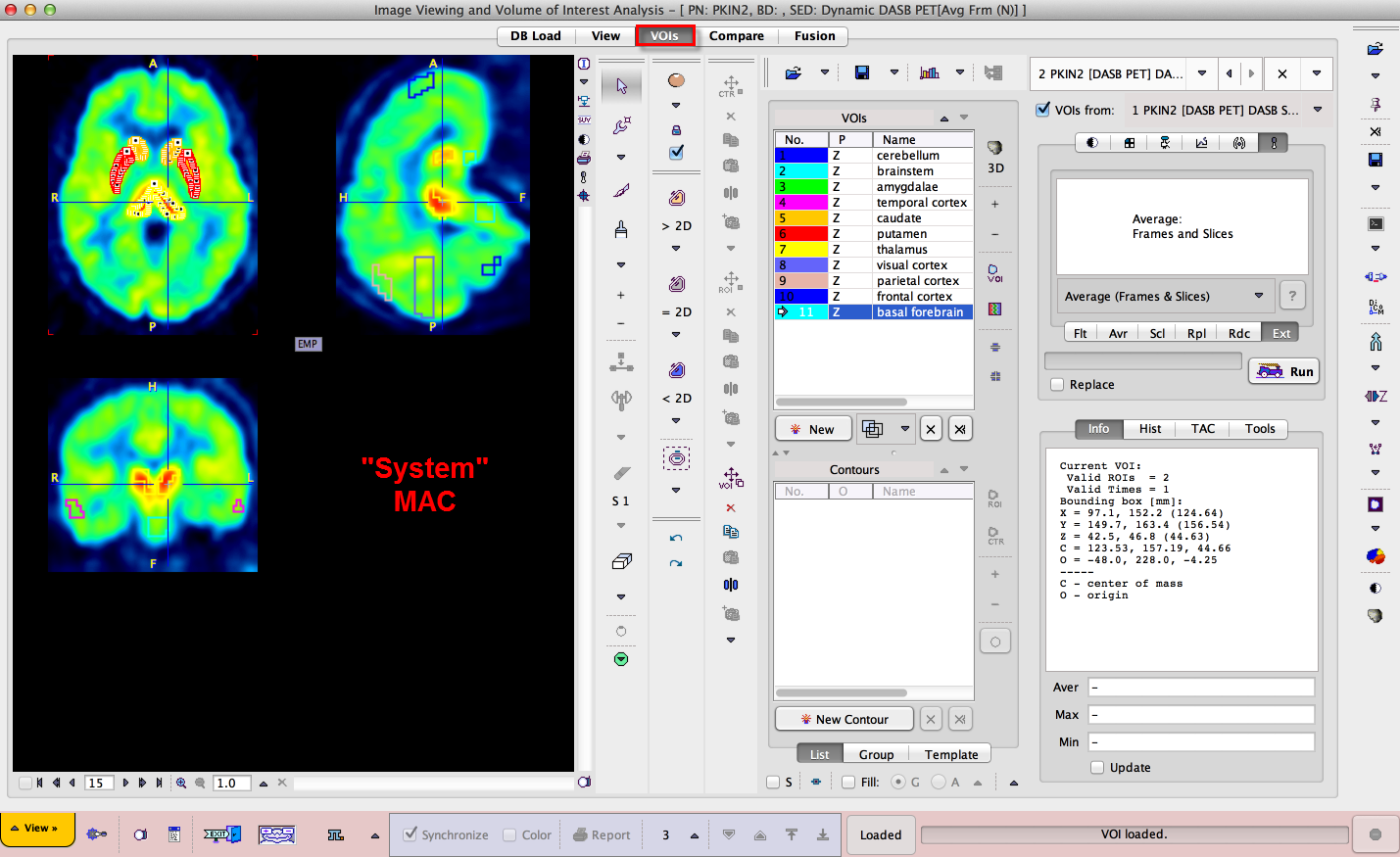1400x857 pixels.
Task: Click the move VOI crosshair icon
Action: coord(731,478)
